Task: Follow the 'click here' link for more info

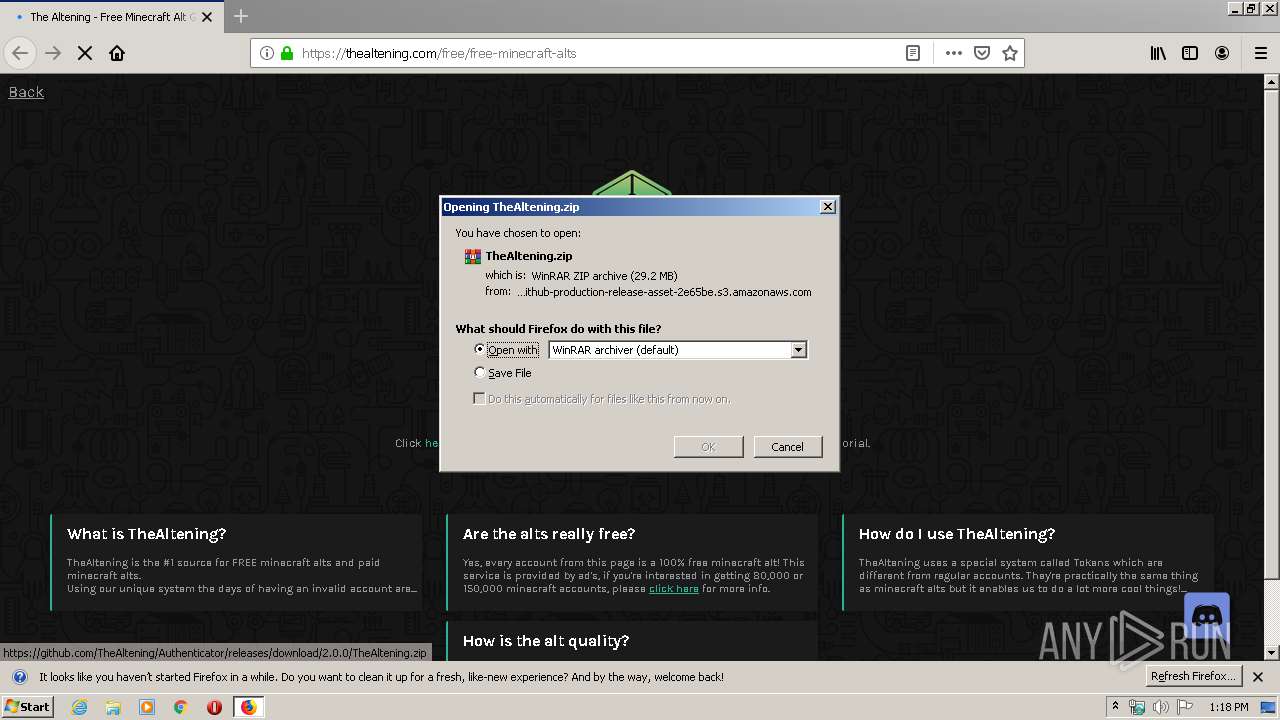Action: pyautogui.click(x=674, y=589)
